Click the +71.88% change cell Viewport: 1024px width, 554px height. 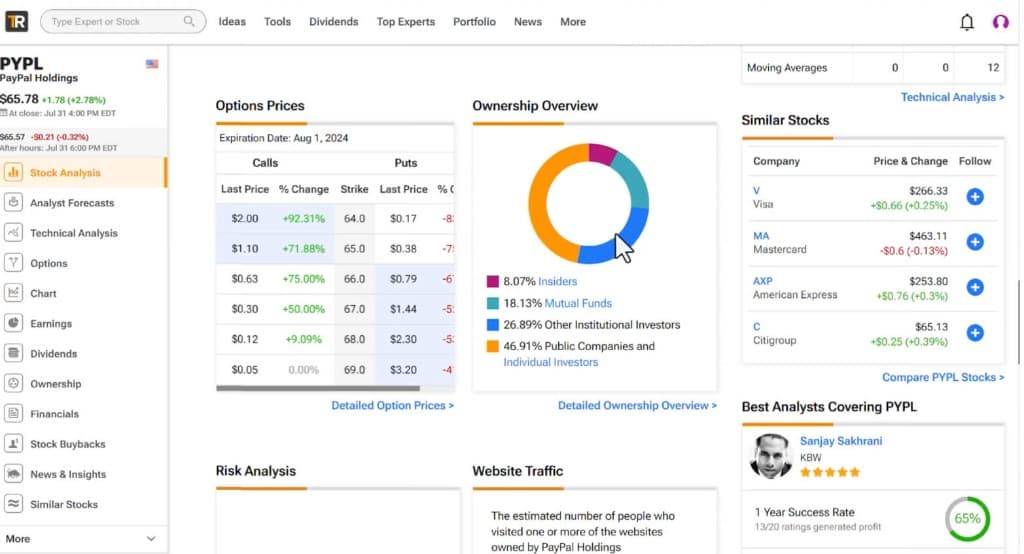click(303, 248)
